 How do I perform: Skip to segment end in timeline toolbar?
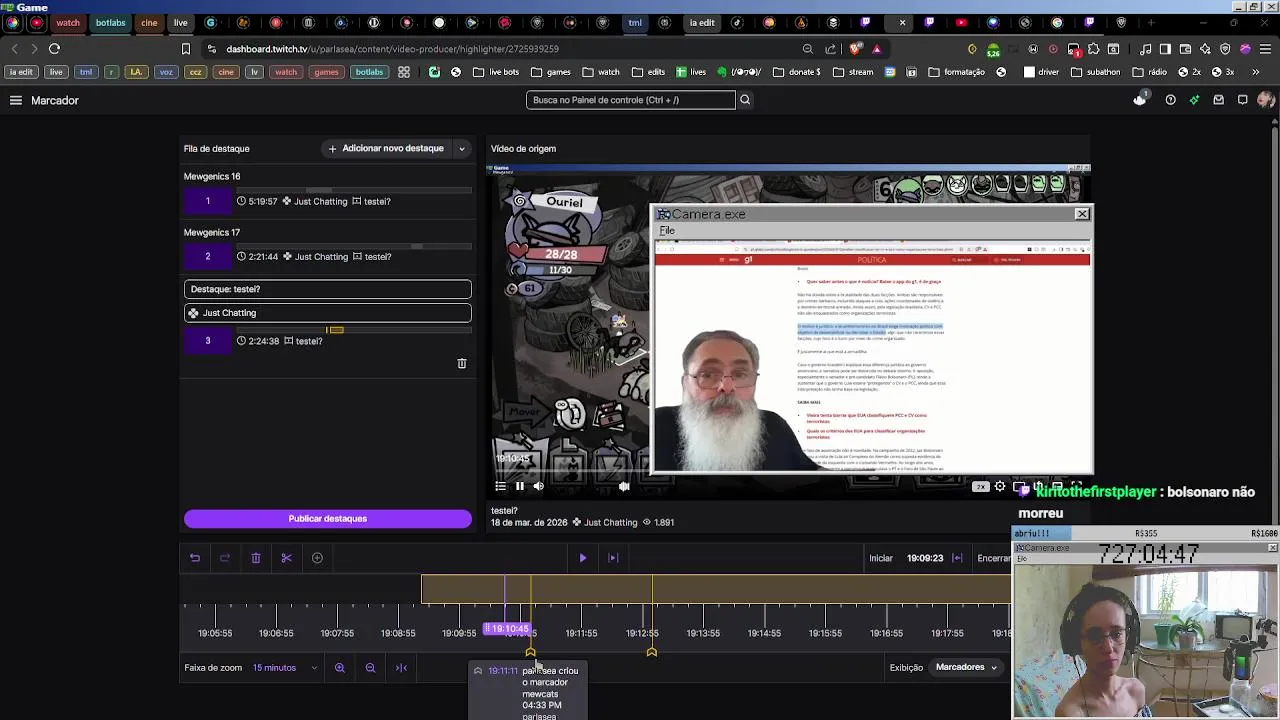point(613,558)
